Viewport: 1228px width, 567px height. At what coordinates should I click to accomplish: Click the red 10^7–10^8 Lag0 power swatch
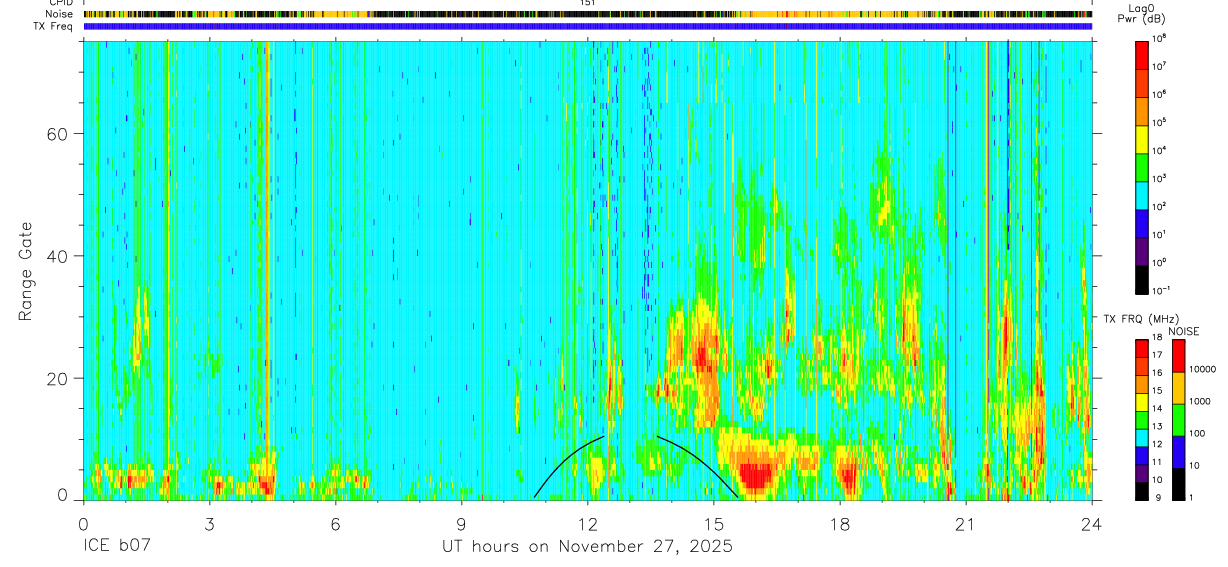pyautogui.click(x=1142, y=53)
